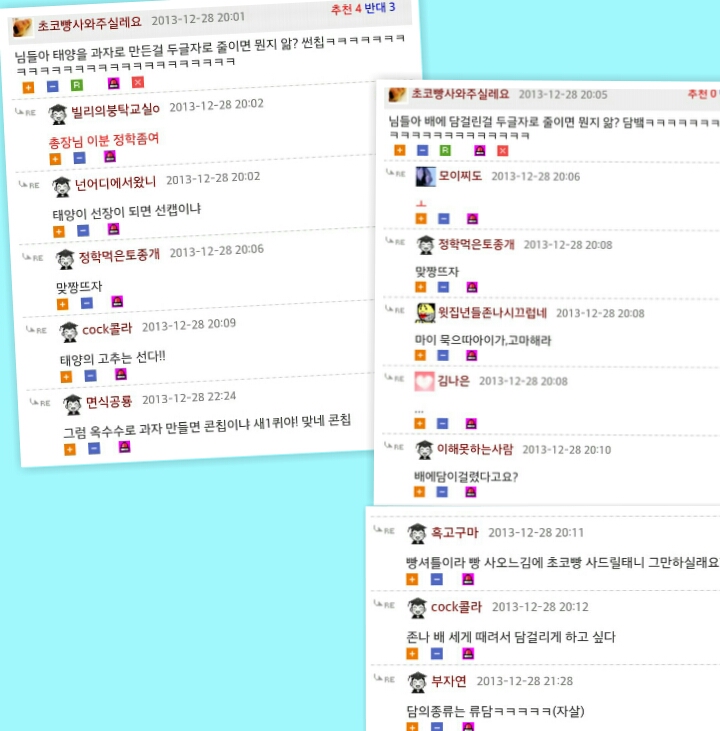Viewport: 720px width, 731px height.
Task: Open 김나은's heart avatar thumbnail
Action: [x=424, y=381]
